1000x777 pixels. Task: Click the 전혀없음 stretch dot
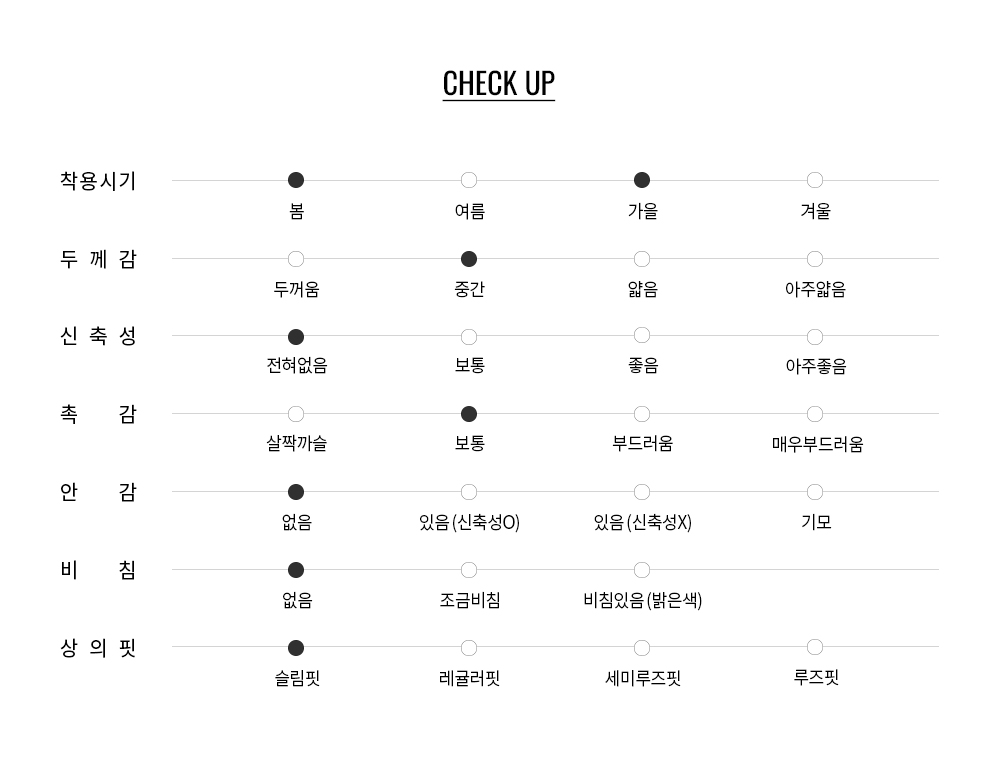tap(296, 337)
